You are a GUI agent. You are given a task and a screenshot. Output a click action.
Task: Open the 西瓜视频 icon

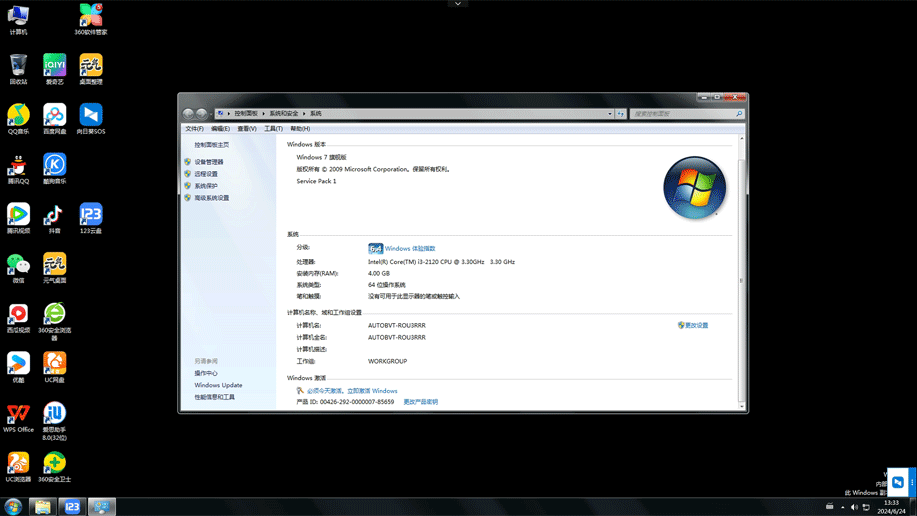coord(18,318)
